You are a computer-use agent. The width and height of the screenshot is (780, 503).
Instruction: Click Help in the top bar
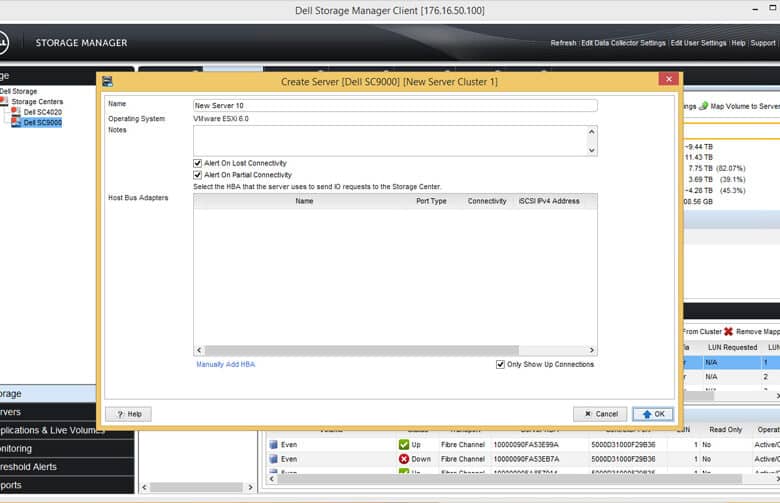pos(738,43)
